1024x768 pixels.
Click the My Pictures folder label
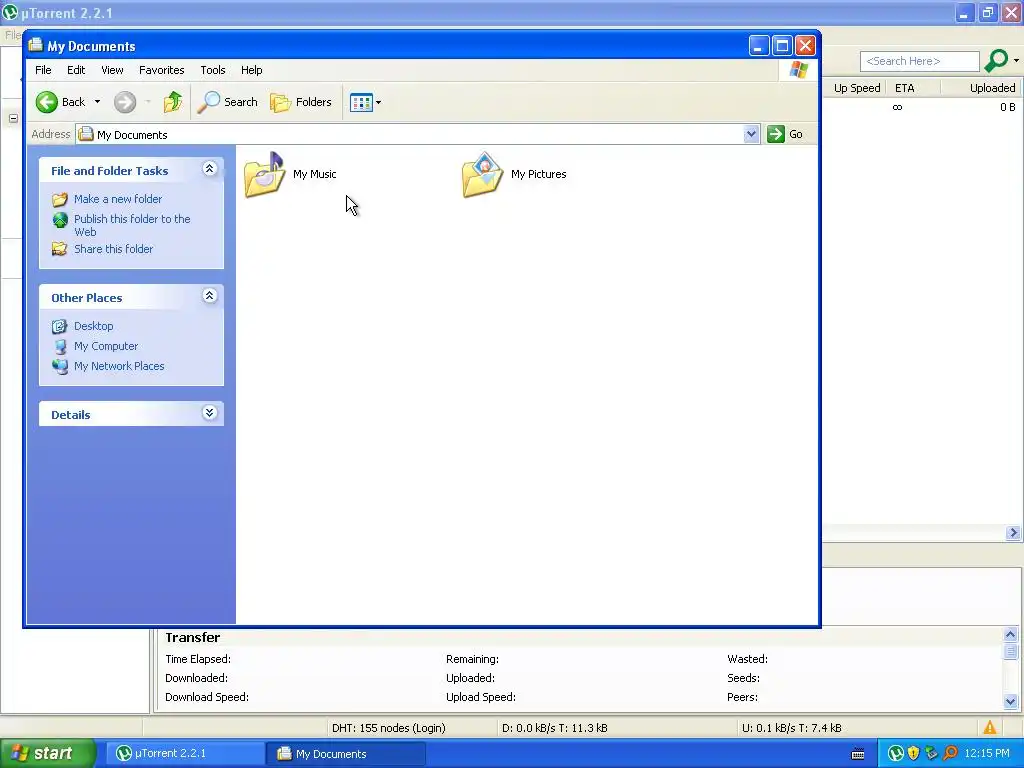coord(539,174)
